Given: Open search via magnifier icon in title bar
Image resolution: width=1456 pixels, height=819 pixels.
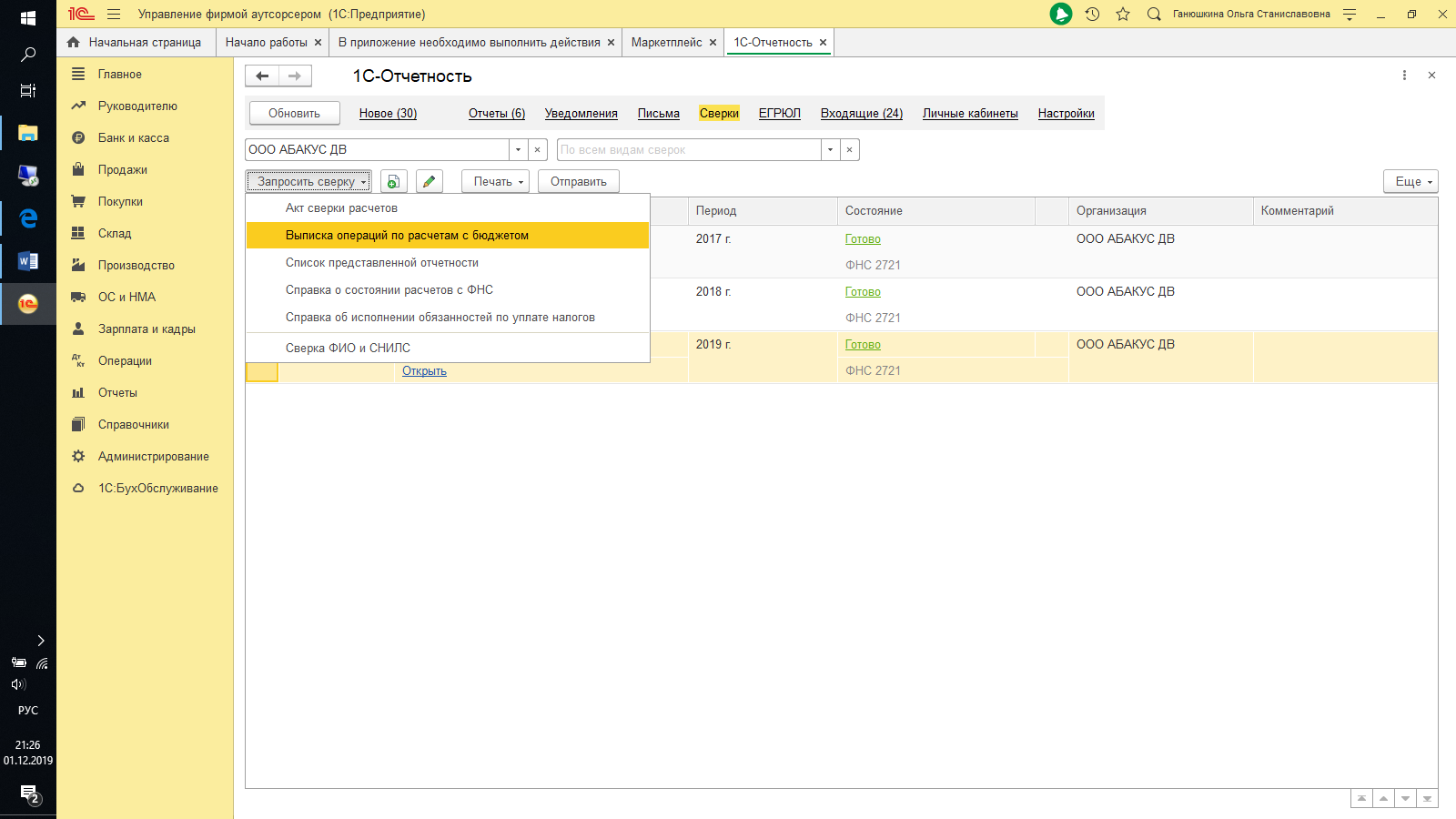Looking at the screenshot, I should pos(1154,15).
